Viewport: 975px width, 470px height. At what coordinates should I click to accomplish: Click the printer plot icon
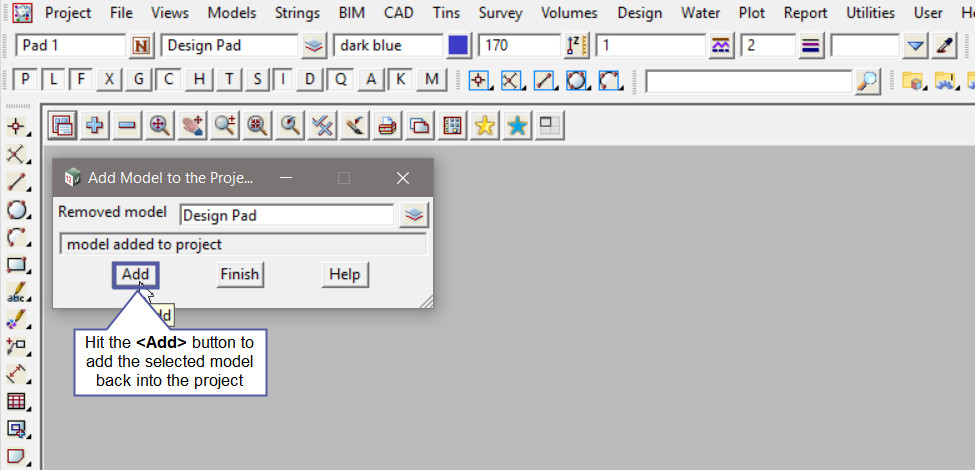point(387,125)
